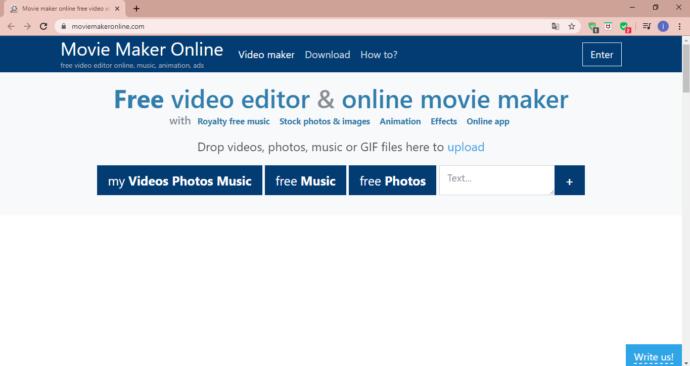
Task: Open the free Music button
Action: tap(305, 180)
